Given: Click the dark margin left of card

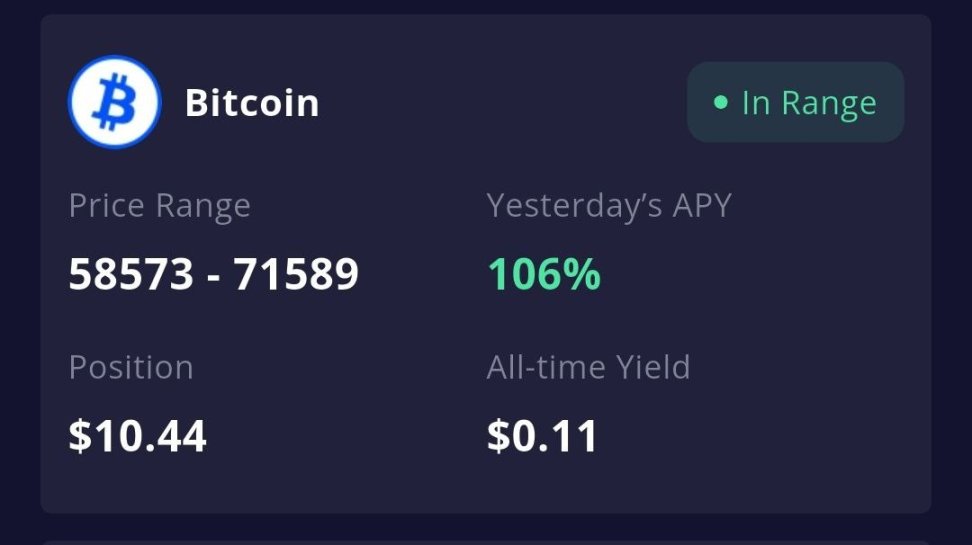Looking at the screenshot, I should [18, 270].
